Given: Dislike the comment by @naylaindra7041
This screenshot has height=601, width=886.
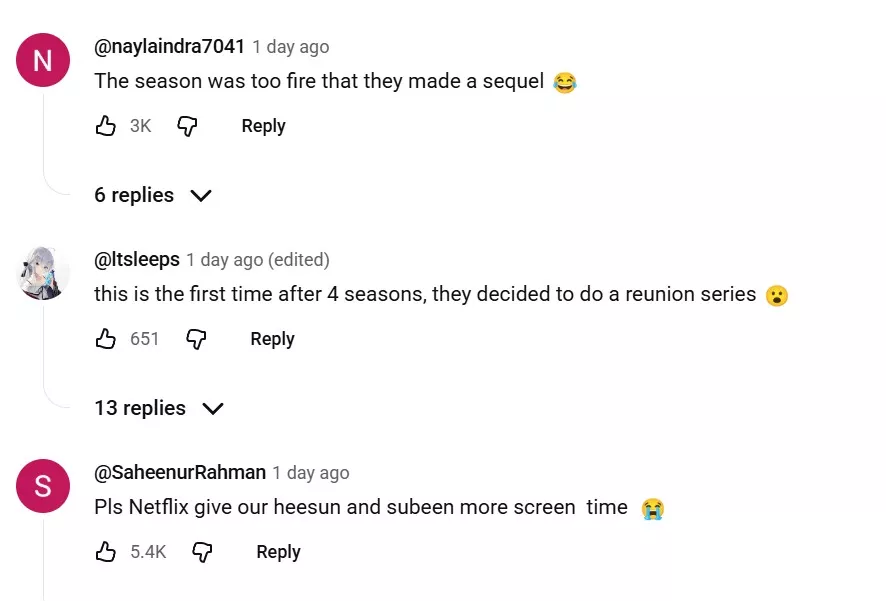Looking at the screenshot, I should click(x=187, y=126).
